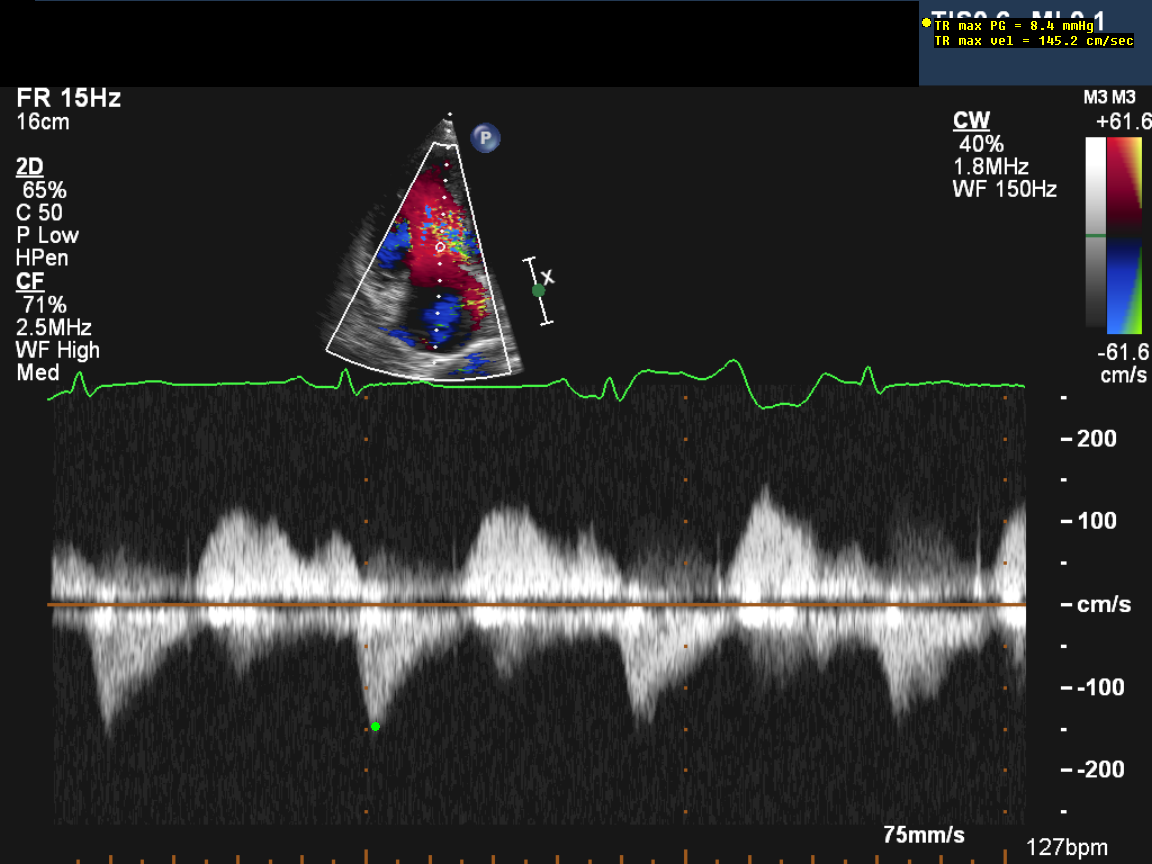The image size is (1152, 864).
Task: Click the green baseline tick on color bar
Action: coord(1096,236)
